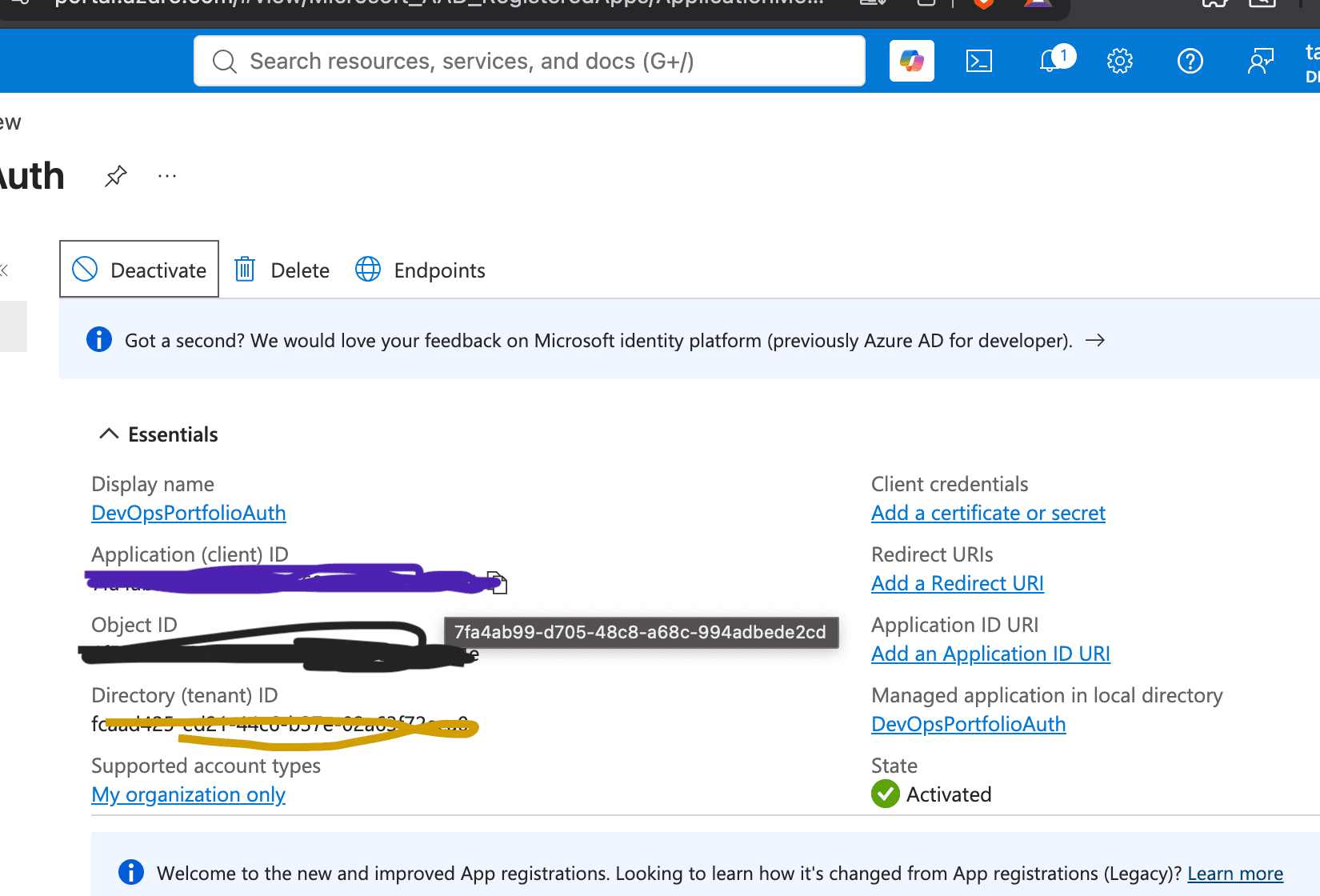Add a Redirect URI
This screenshot has height=896, width=1320.
(958, 583)
